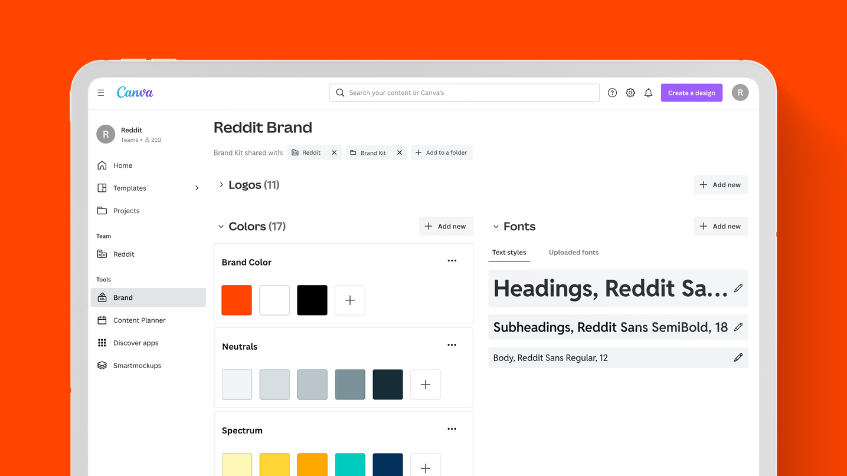This screenshot has width=847, height=476.
Task: Click the magnifier search icon
Action: pyautogui.click(x=340, y=93)
